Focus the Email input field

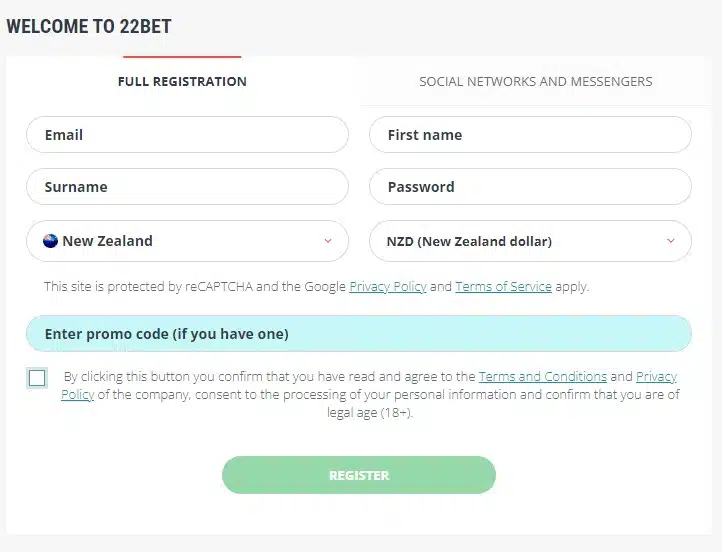point(187,134)
